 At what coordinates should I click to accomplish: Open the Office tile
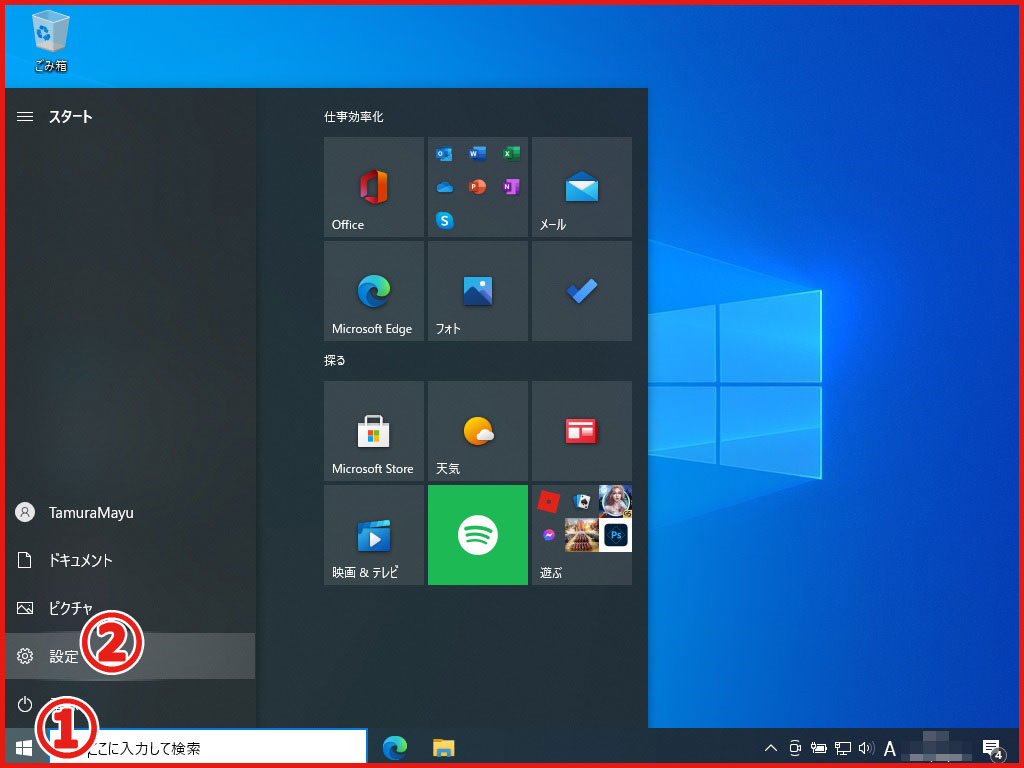click(374, 187)
